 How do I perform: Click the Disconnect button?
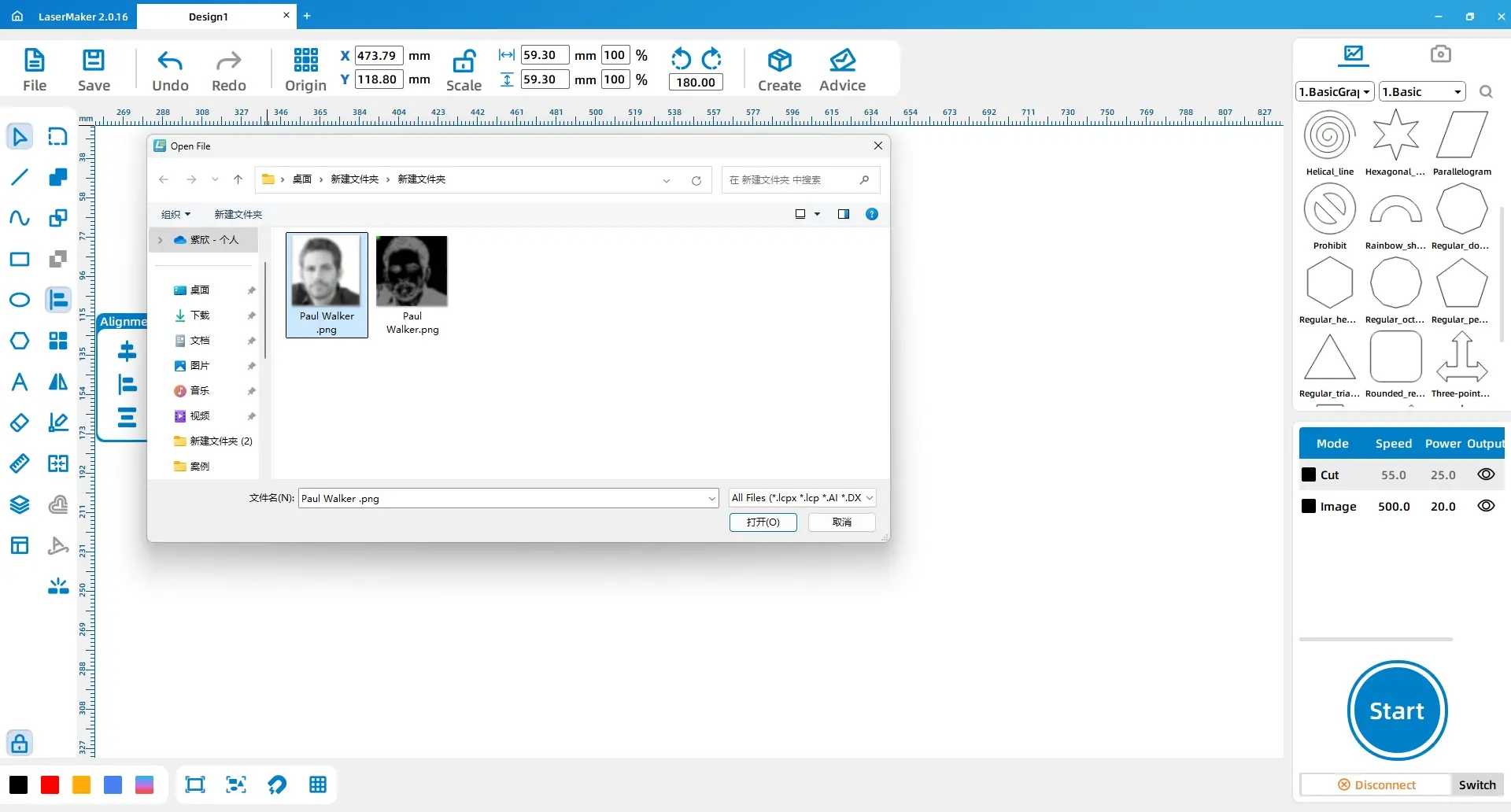click(x=1376, y=784)
